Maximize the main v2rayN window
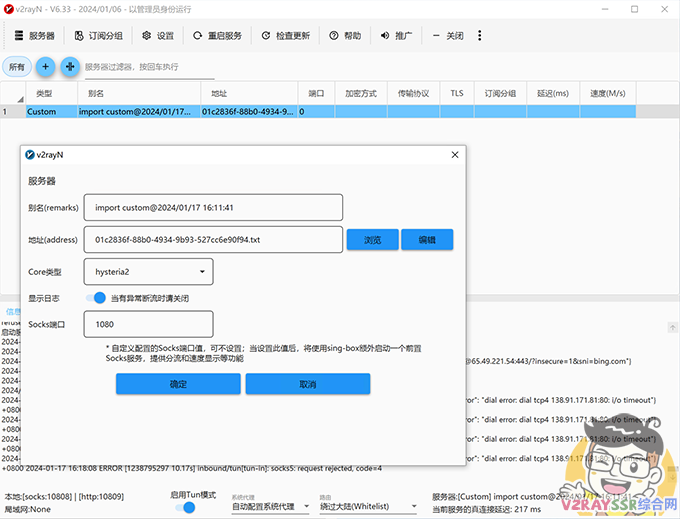Screen dimensions: 680x519 point(634,9)
